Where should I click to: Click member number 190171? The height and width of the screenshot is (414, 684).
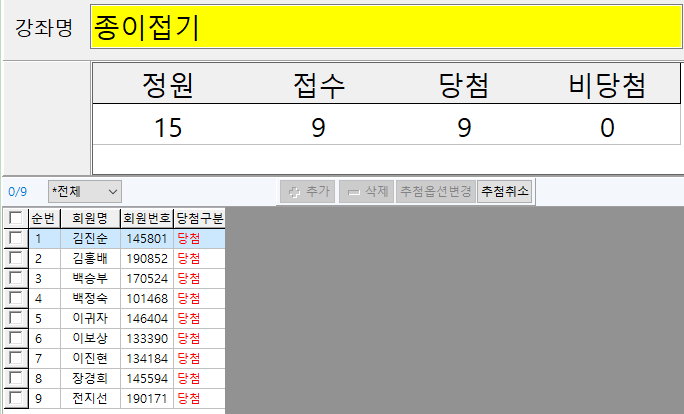[x=147, y=399]
